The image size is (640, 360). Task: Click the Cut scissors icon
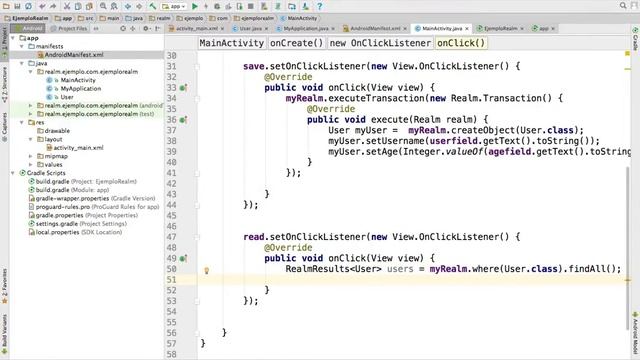67,6
